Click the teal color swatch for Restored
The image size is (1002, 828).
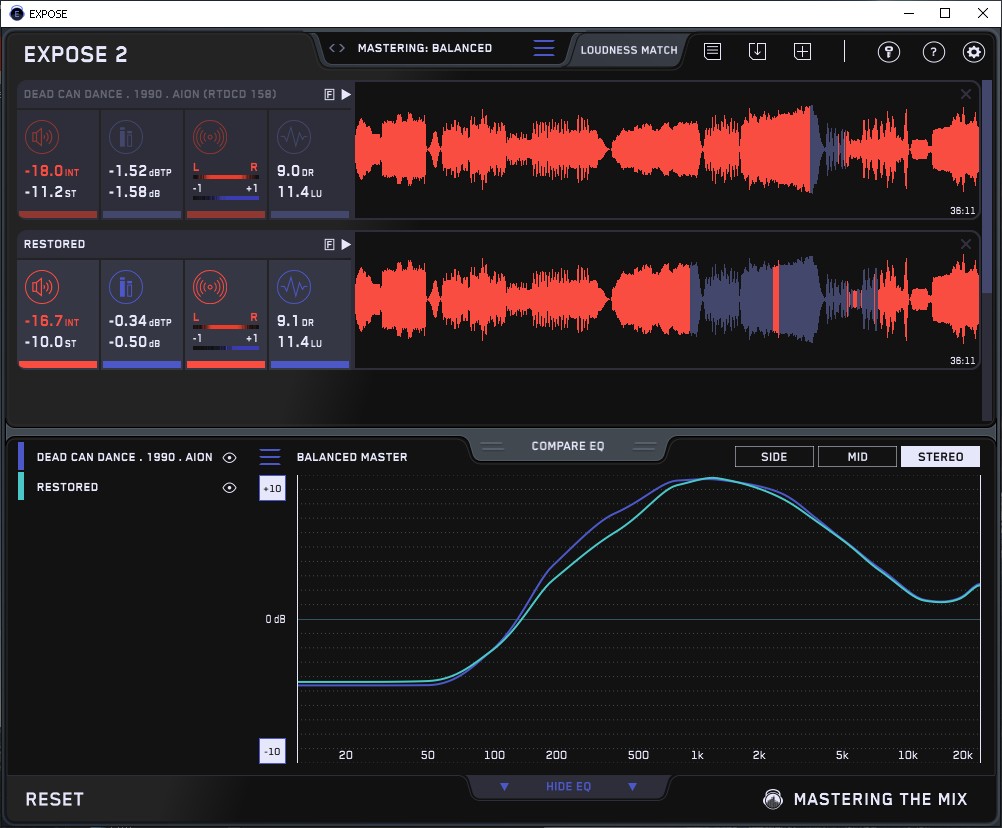(x=21, y=486)
